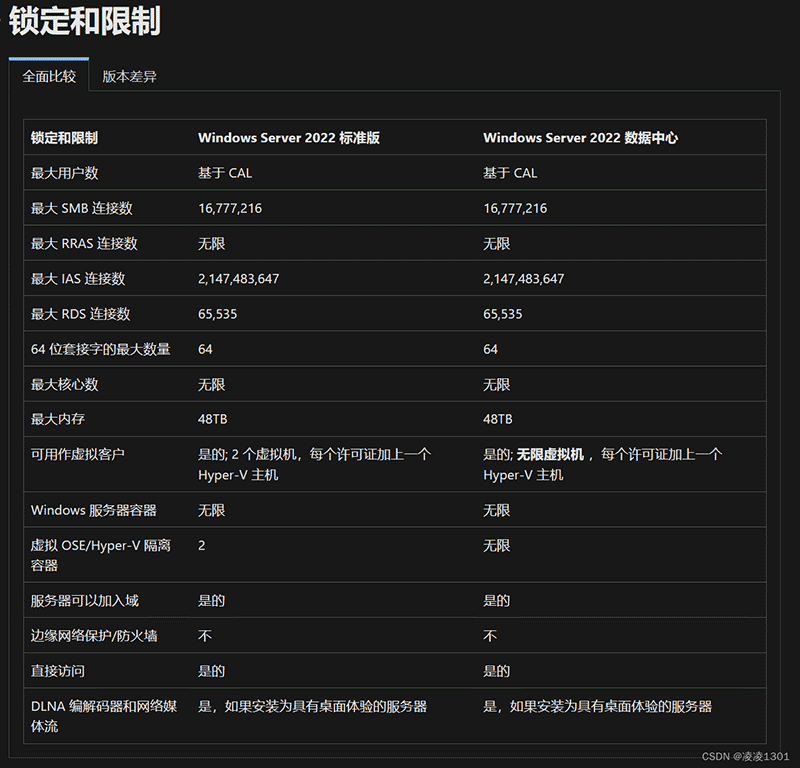Click the Windows 服务器容器 row label

point(94,510)
